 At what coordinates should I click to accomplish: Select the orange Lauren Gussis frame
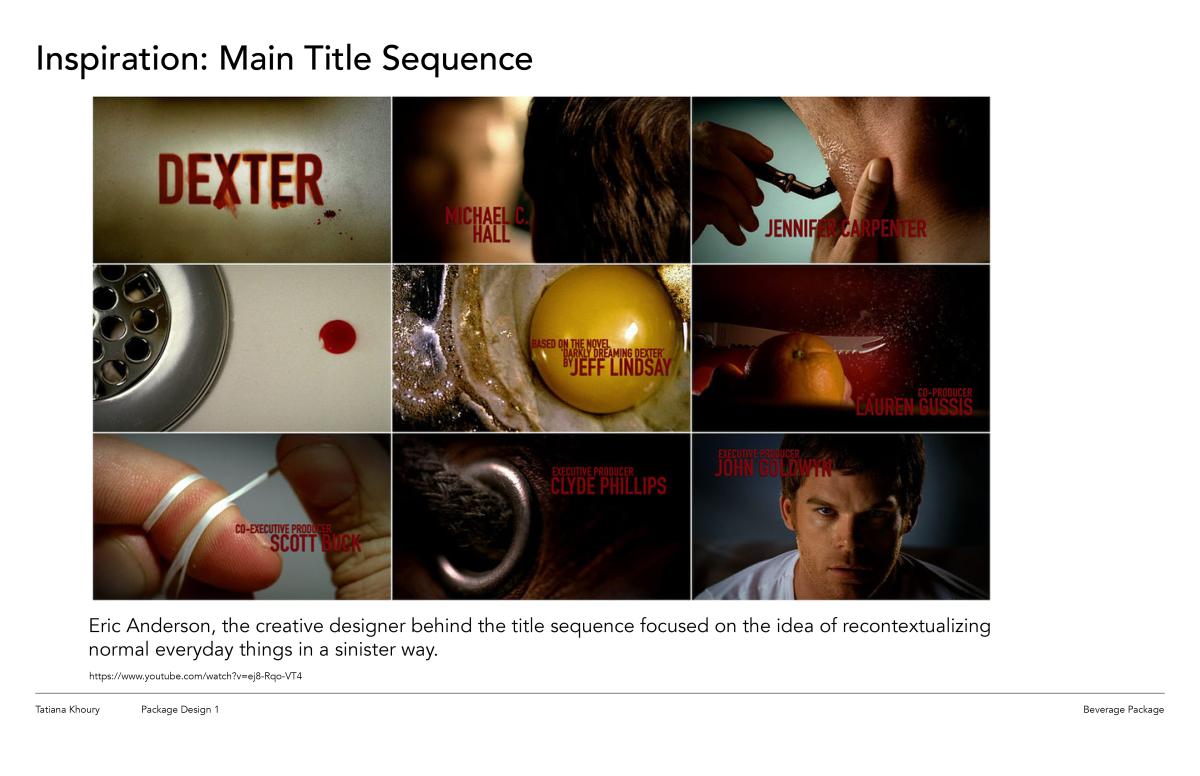[841, 348]
